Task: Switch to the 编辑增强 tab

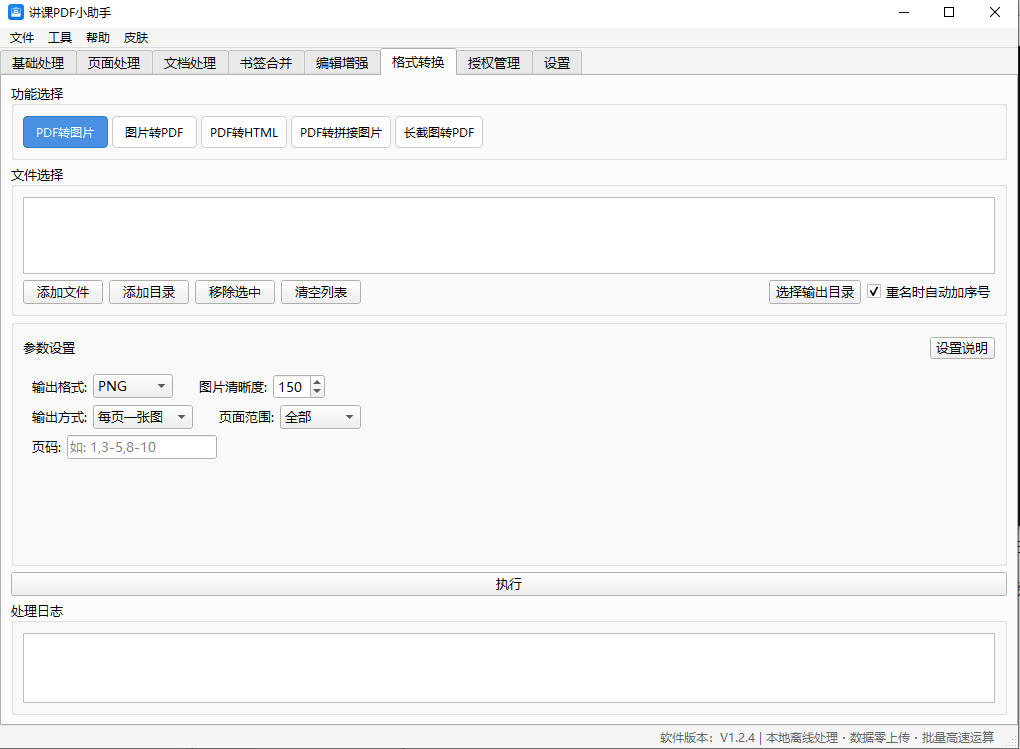Action: click(x=342, y=63)
